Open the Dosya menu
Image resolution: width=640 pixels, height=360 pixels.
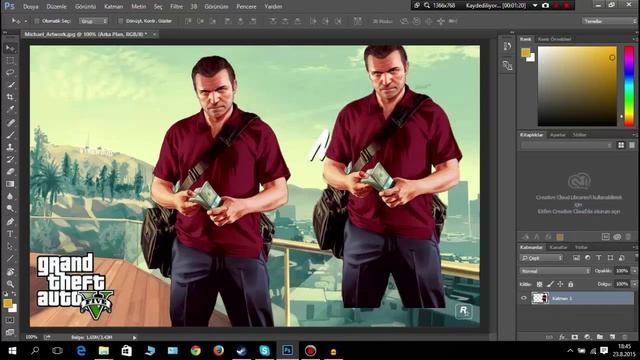[x=31, y=7]
